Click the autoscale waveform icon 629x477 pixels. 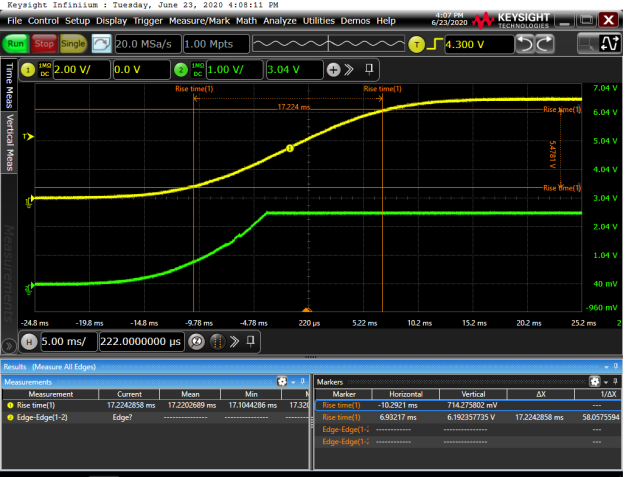(101, 44)
